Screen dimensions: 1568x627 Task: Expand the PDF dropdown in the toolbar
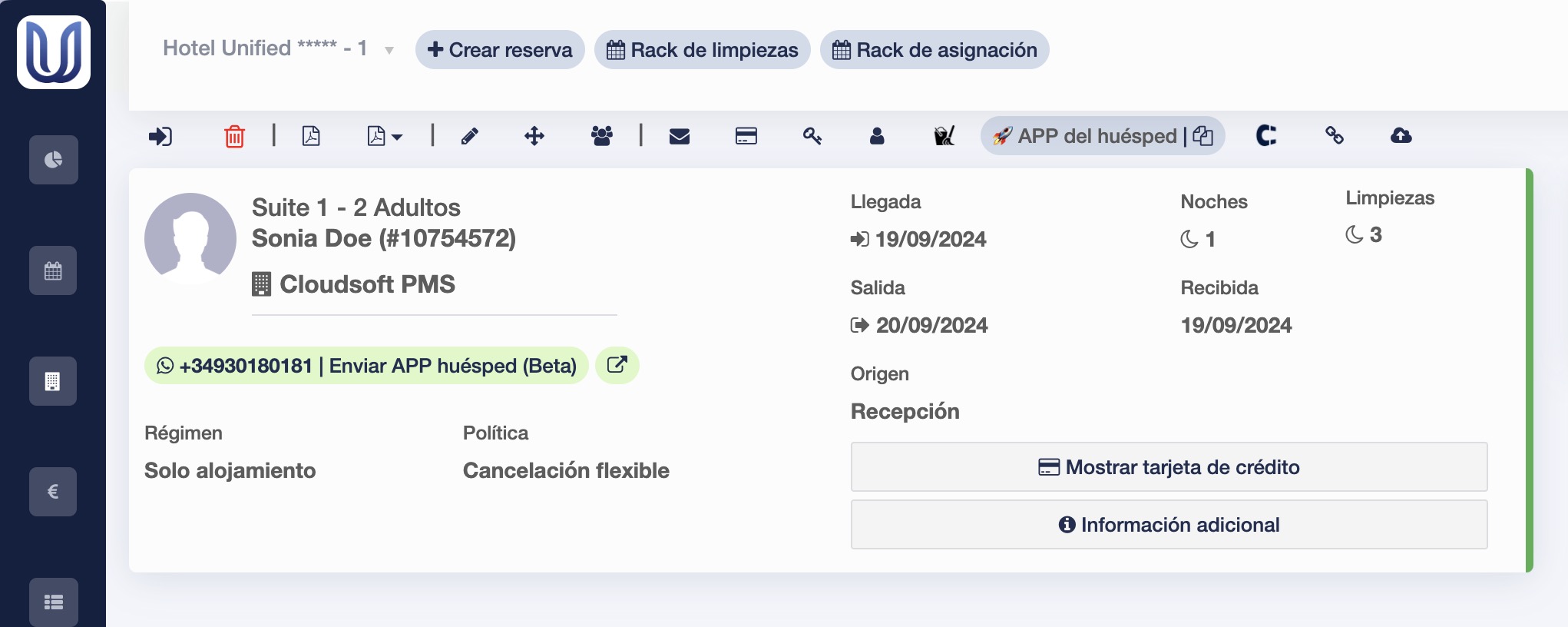[385, 136]
